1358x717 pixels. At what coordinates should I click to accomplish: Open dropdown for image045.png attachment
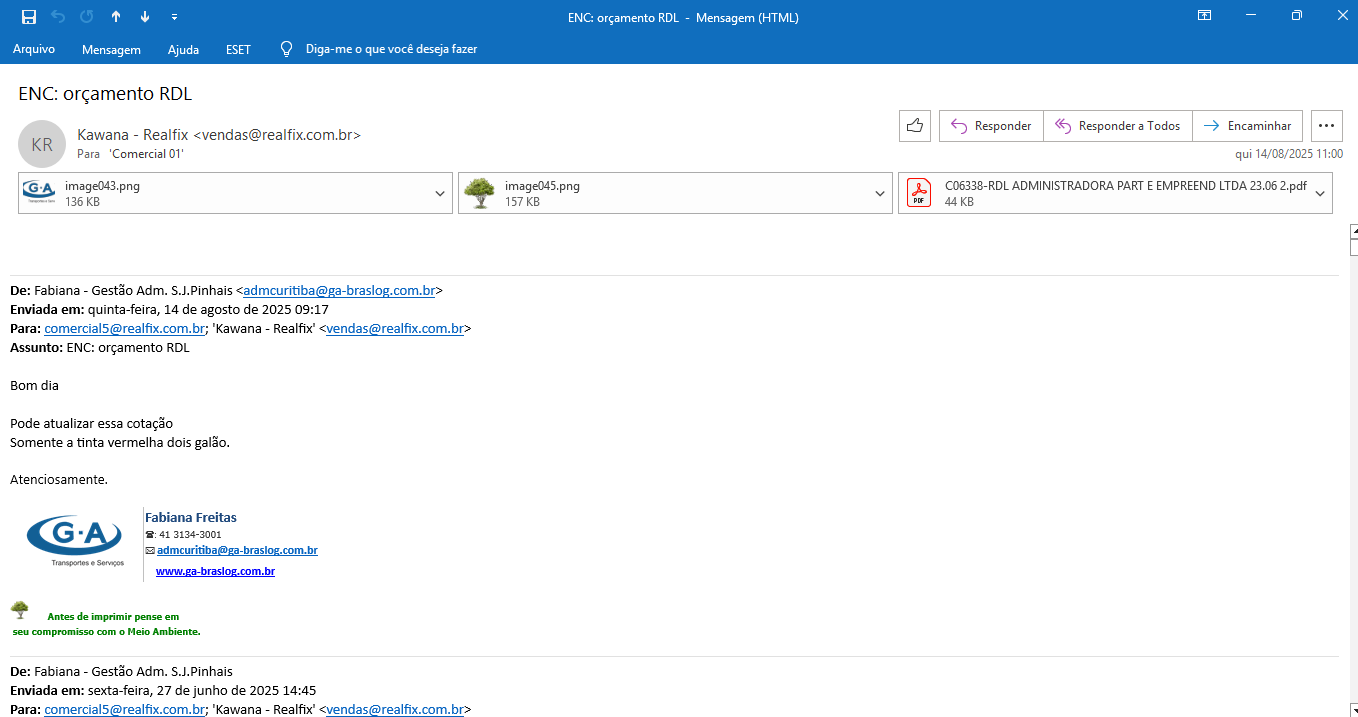[x=880, y=194]
